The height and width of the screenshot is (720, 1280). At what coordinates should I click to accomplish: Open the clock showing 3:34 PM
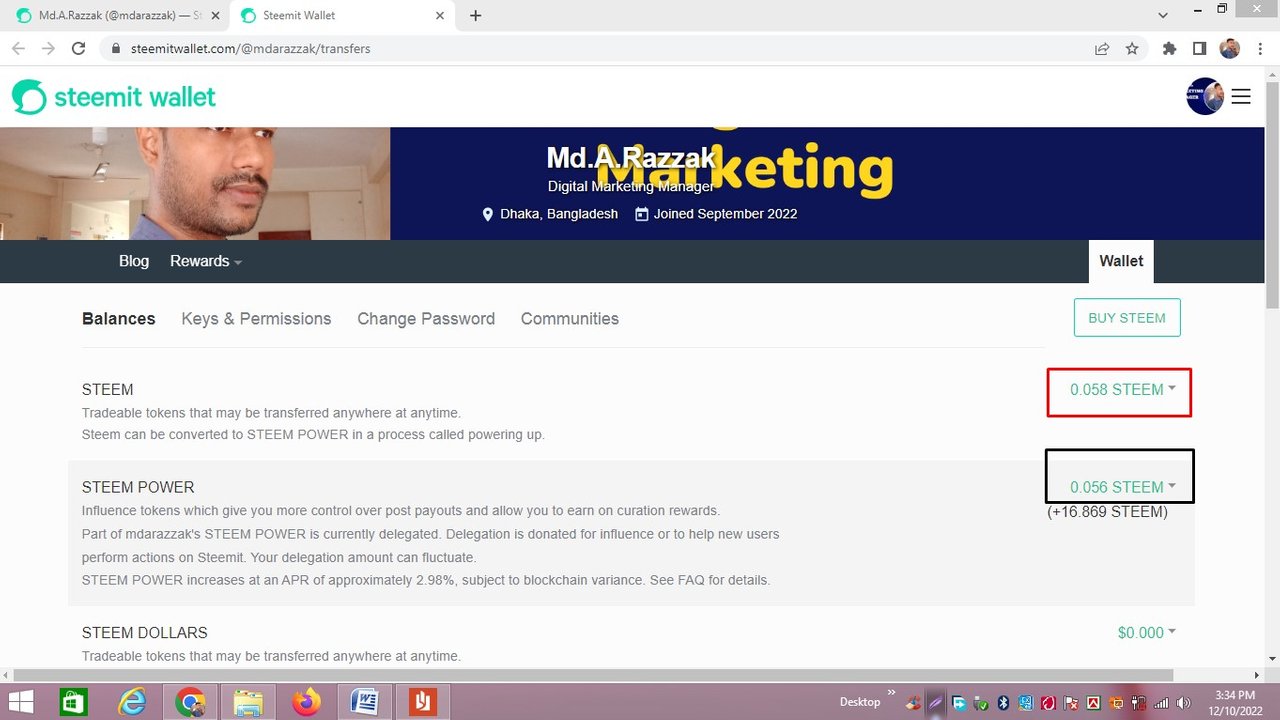click(1235, 702)
